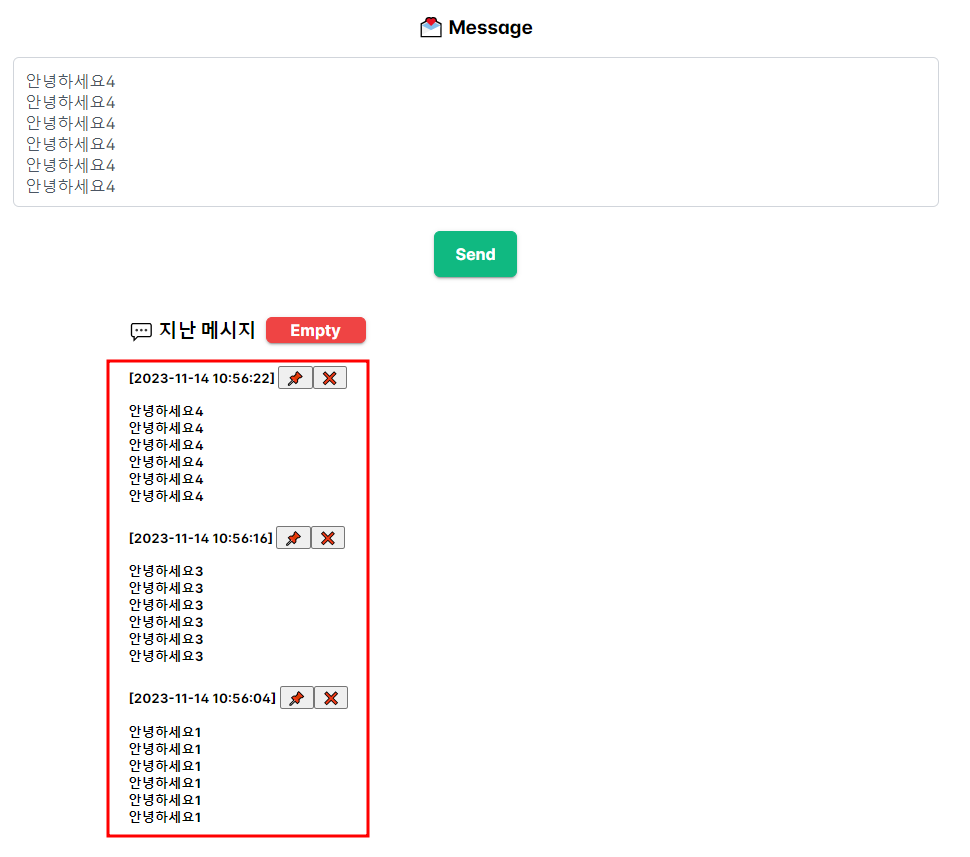
Task: Delete the message from 10:56:16
Action: tap(328, 538)
